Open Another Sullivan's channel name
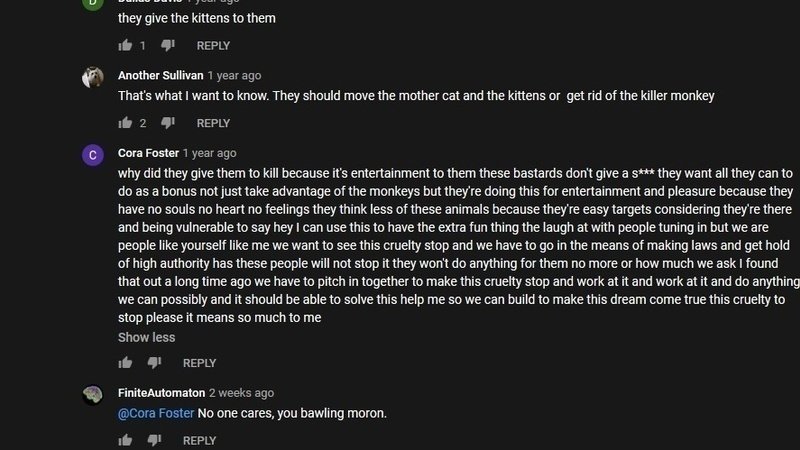This screenshot has width=800, height=450. click(x=162, y=75)
